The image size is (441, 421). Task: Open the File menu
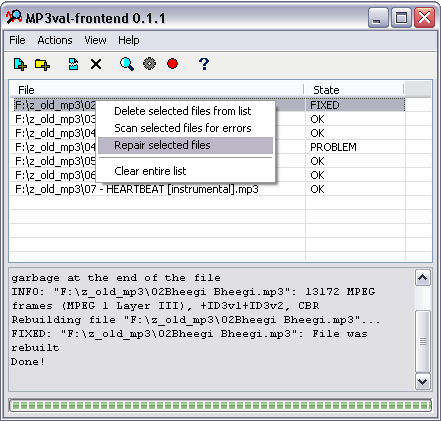(x=17, y=40)
